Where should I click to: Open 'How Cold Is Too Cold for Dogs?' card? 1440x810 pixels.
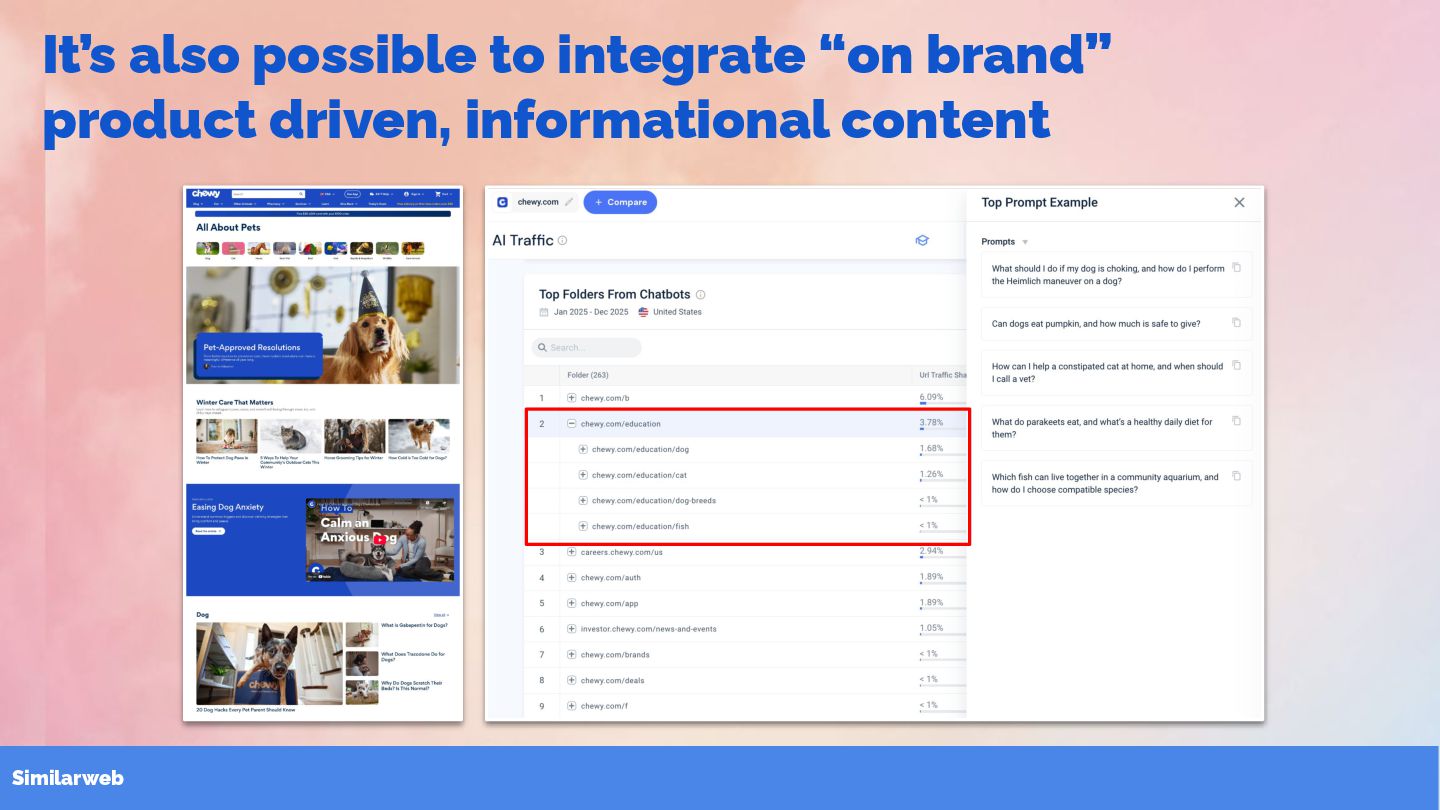(419, 441)
